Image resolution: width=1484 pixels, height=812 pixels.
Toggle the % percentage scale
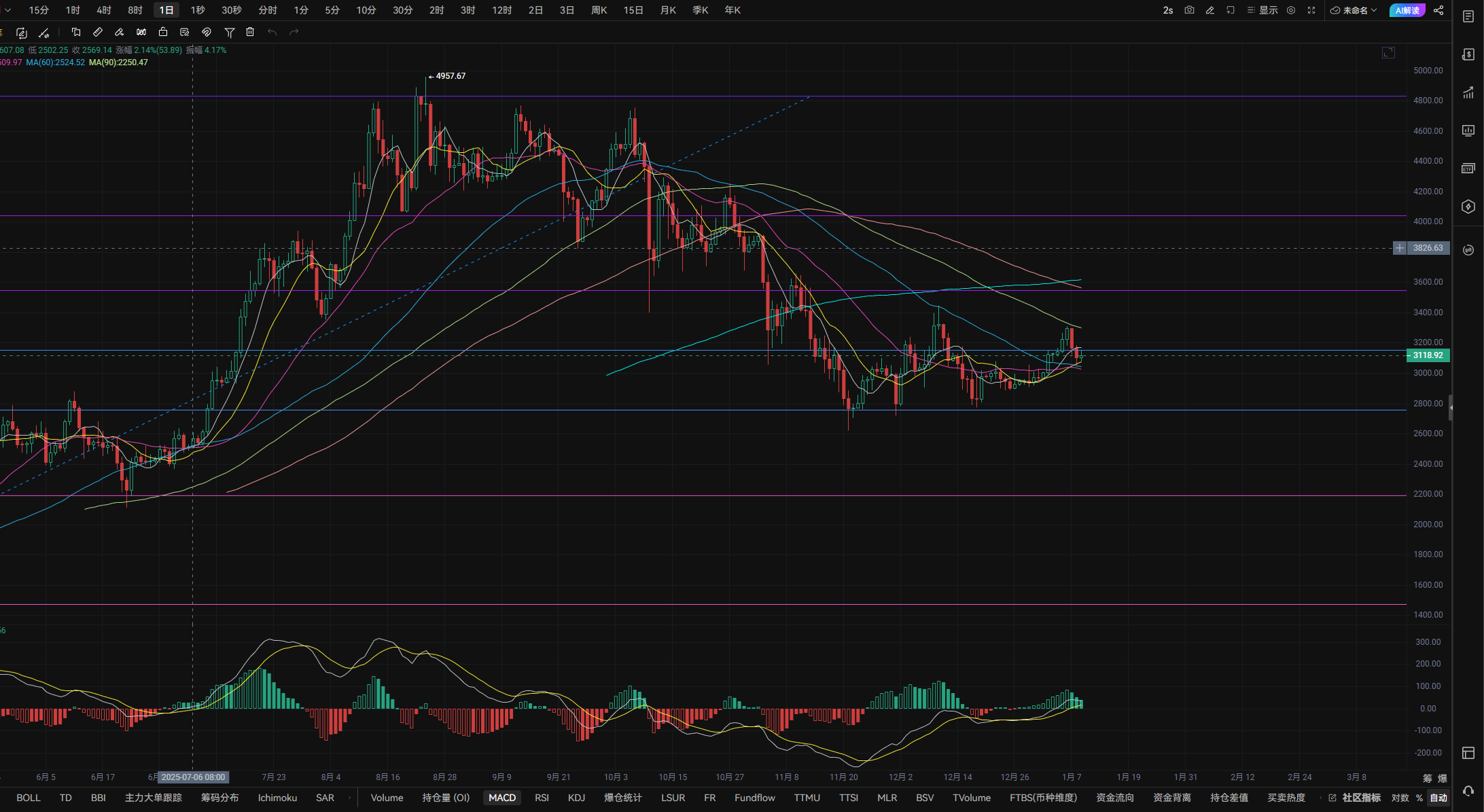click(1419, 798)
